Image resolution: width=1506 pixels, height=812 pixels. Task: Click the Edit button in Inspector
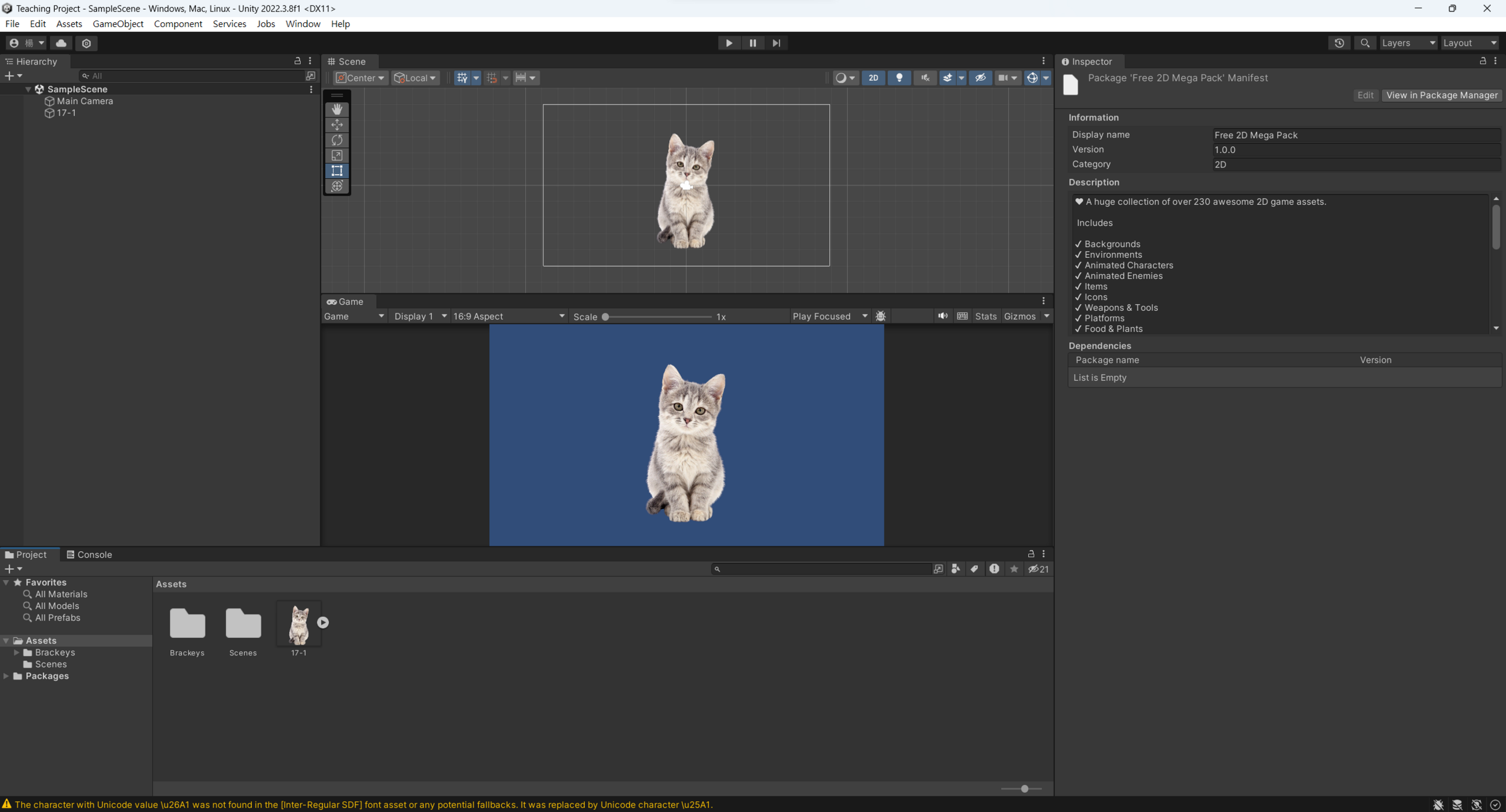tap(1365, 95)
